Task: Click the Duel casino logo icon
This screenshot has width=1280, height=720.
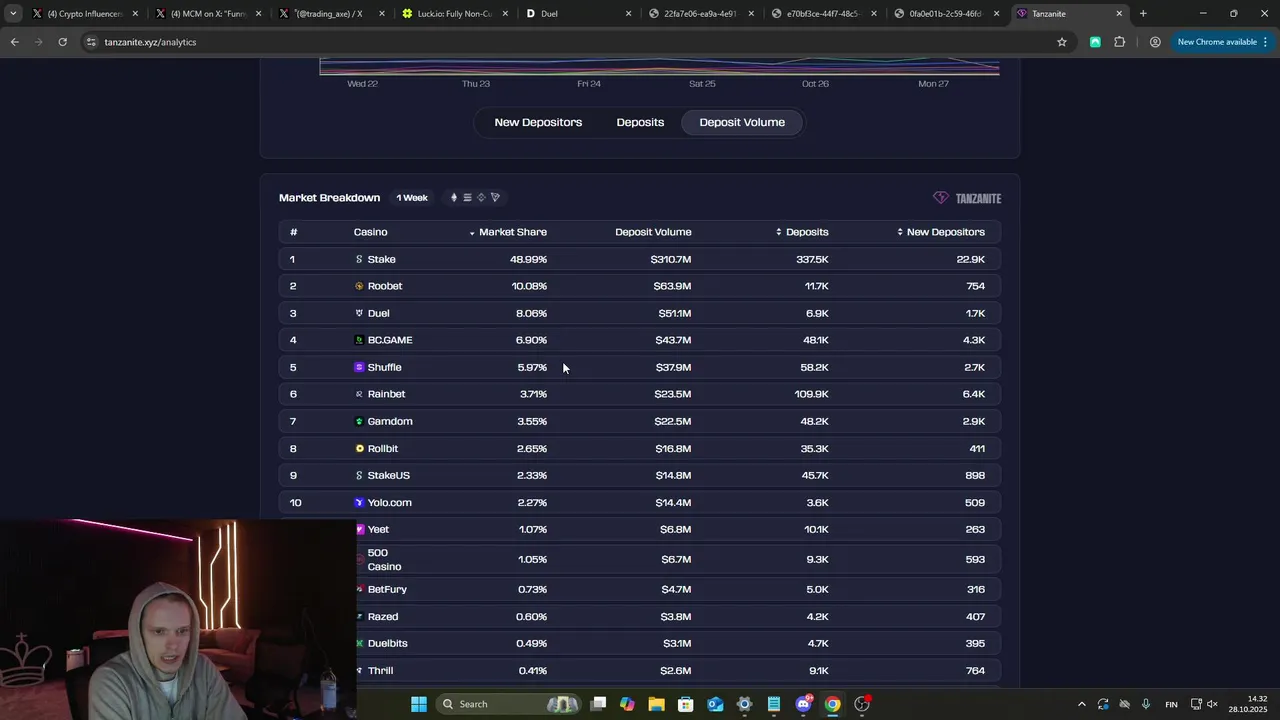Action: pos(359,313)
